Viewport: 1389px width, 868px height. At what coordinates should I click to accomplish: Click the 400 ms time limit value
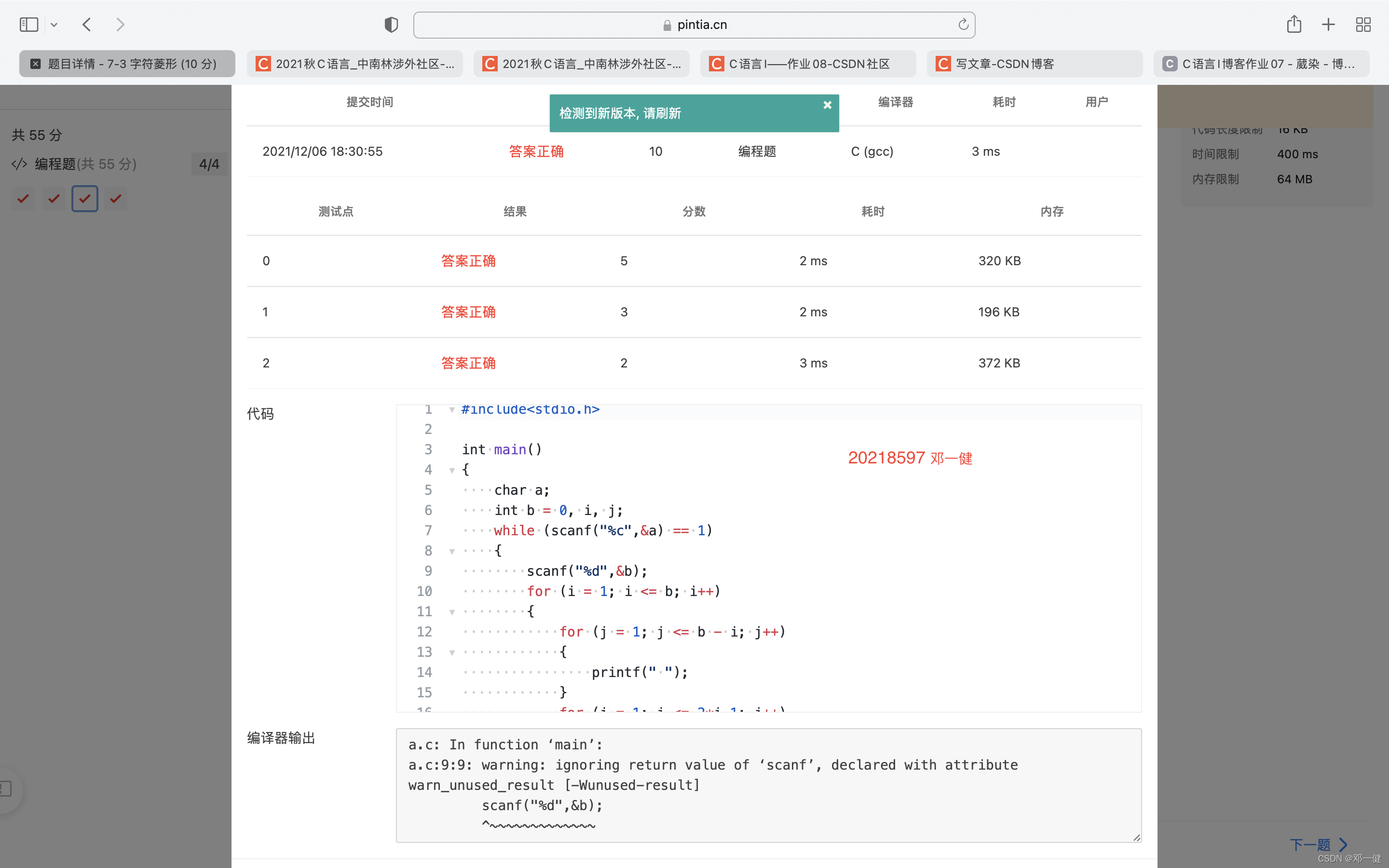1297,154
